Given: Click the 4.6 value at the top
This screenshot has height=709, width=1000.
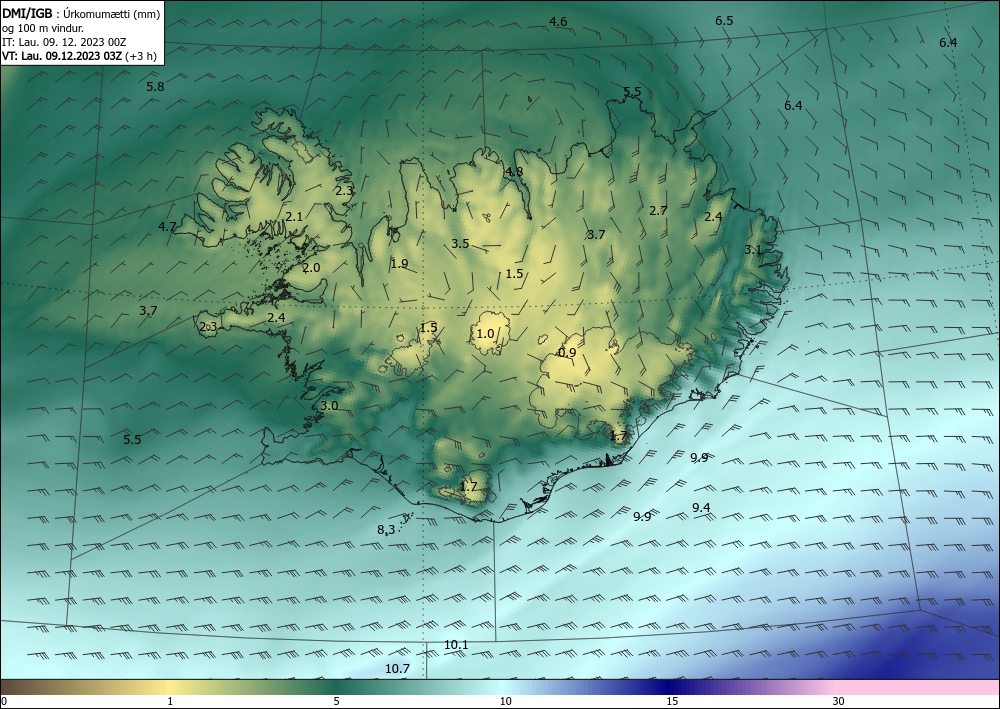Looking at the screenshot, I should coord(558,22).
